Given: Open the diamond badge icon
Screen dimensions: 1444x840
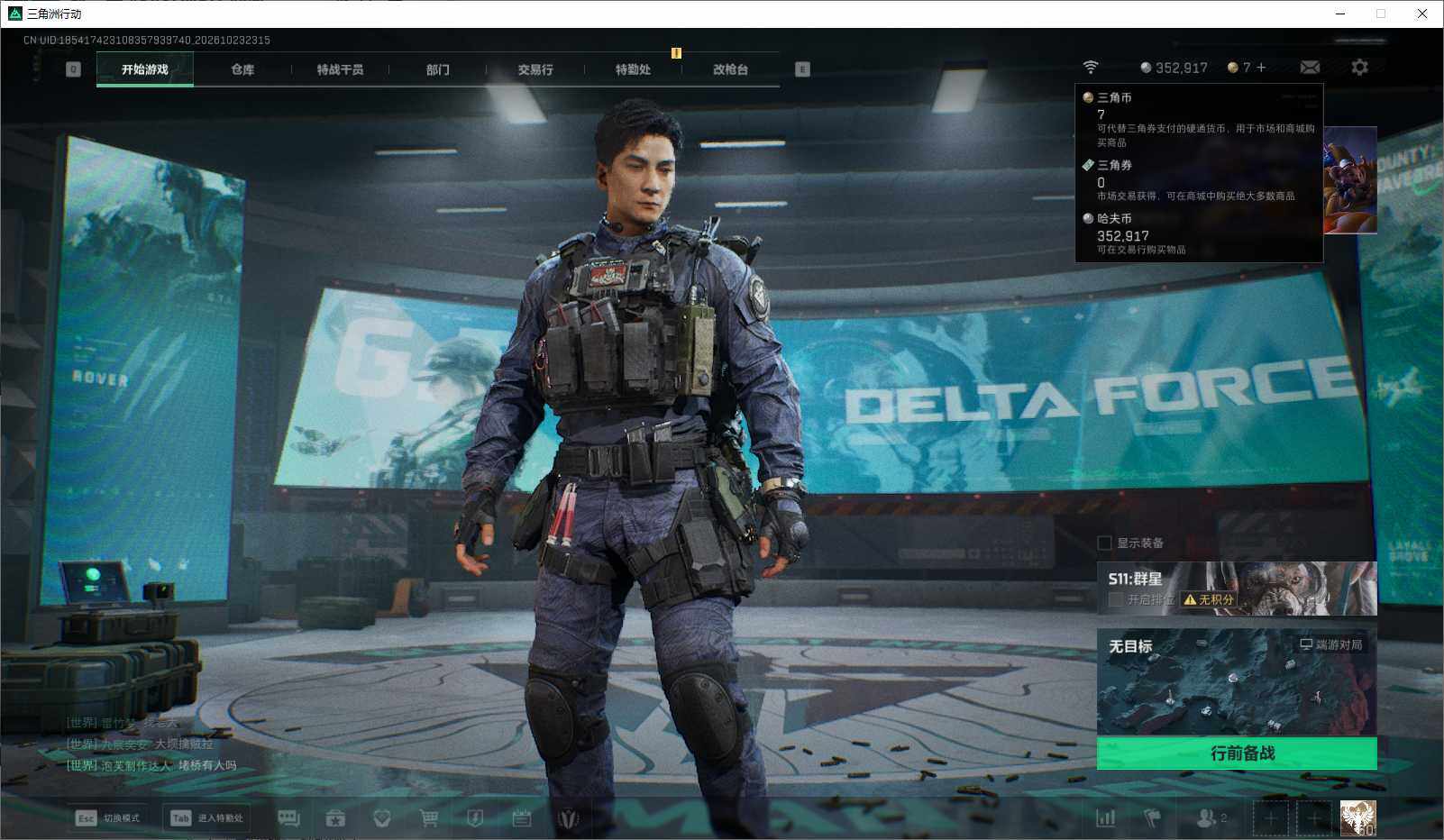Looking at the screenshot, I should [x=382, y=818].
